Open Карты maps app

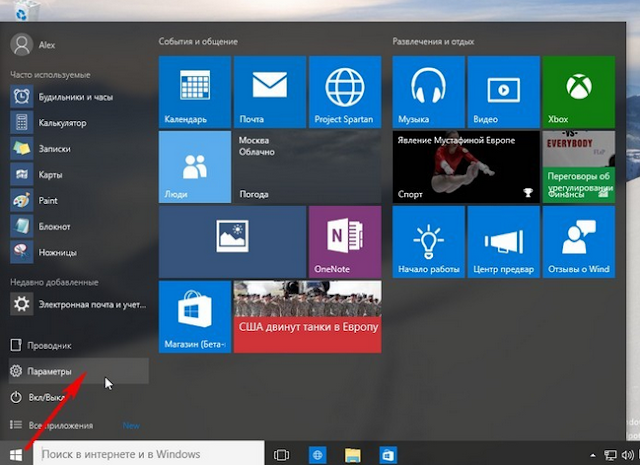[79, 174]
